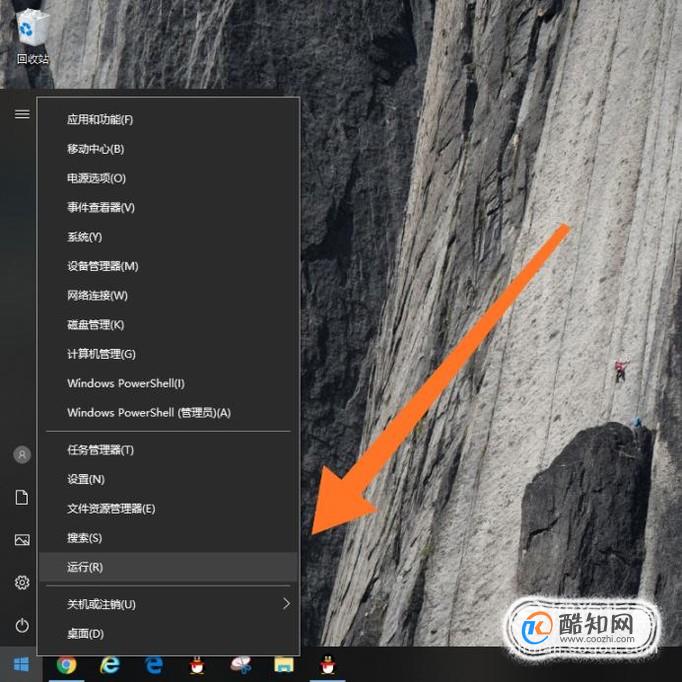Choose 系统(Y) in the menu
This screenshot has width=682, height=682.
169,237
